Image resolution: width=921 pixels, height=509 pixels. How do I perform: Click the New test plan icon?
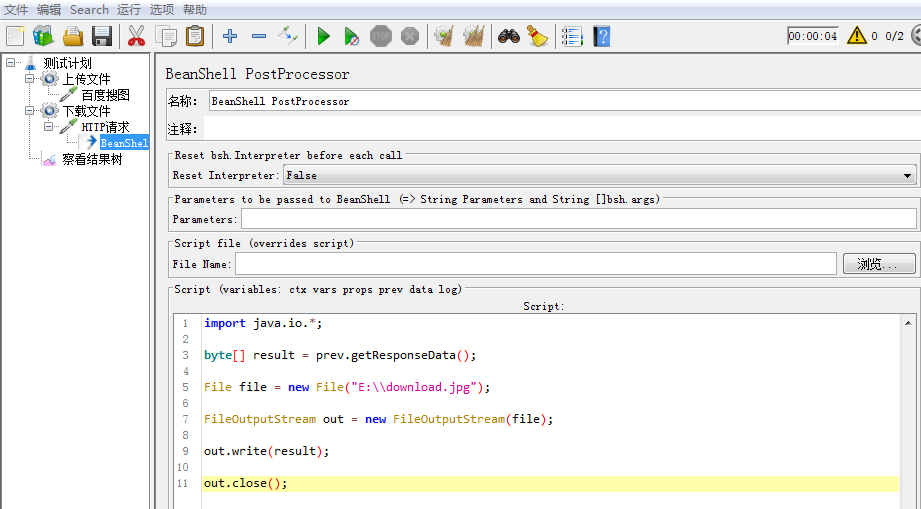tap(15, 36)
